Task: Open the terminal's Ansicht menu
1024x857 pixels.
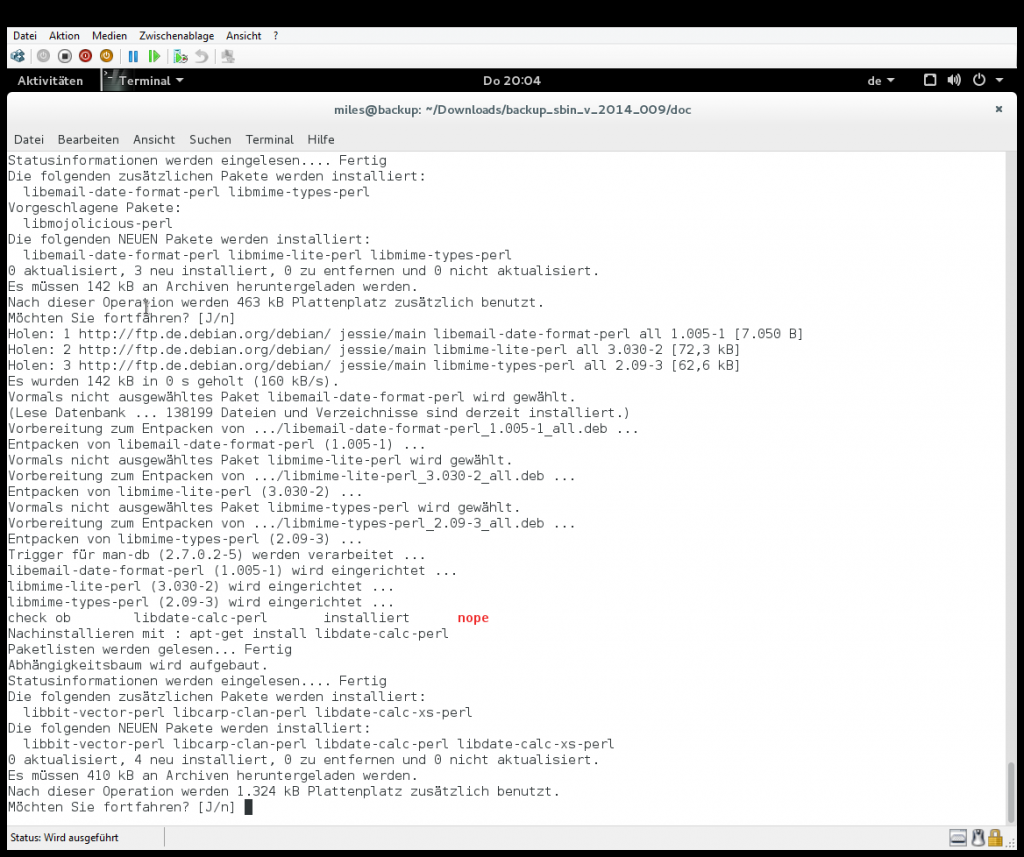Action: point(154,139)
